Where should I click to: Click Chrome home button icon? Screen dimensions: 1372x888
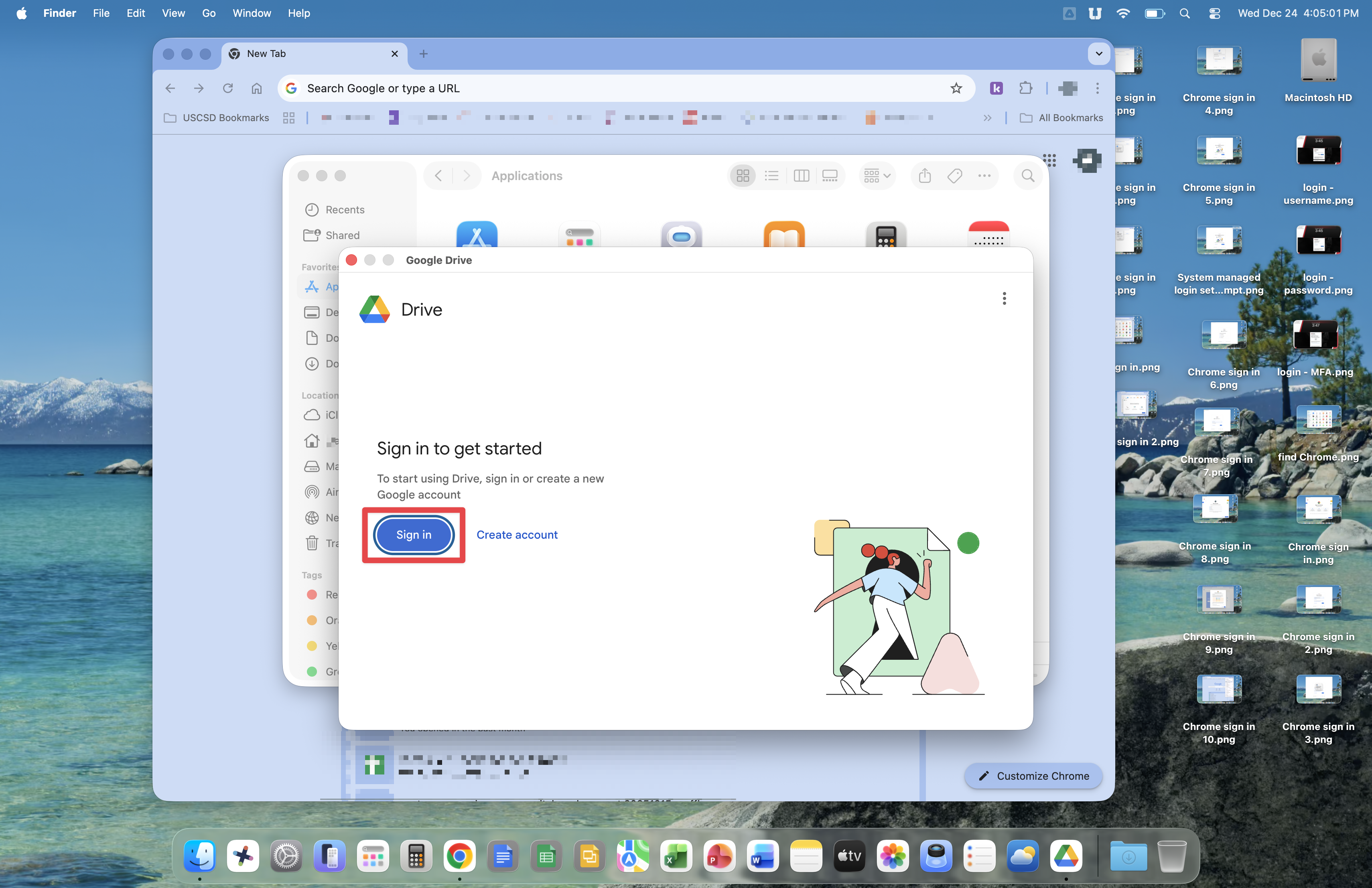click(x=256, y=88)
